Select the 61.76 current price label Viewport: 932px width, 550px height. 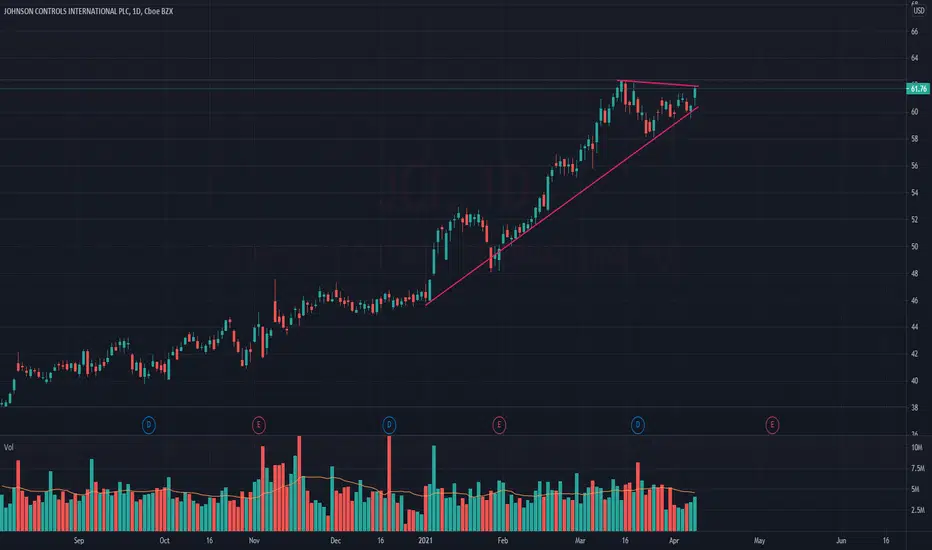[x=918, y=89]
